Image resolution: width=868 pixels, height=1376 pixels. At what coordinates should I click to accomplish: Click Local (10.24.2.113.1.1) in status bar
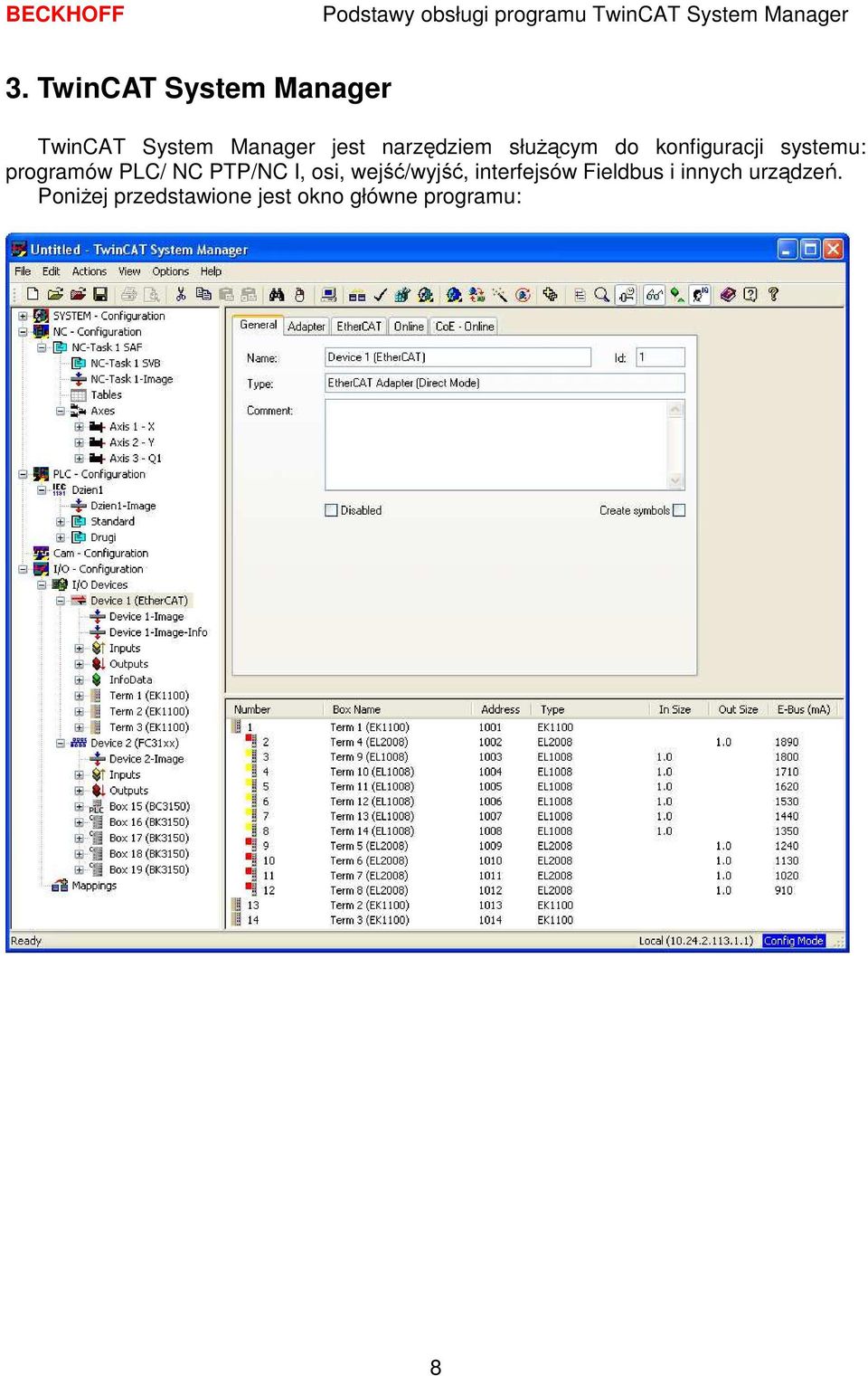pyautogui.click(x=696, y=941)
